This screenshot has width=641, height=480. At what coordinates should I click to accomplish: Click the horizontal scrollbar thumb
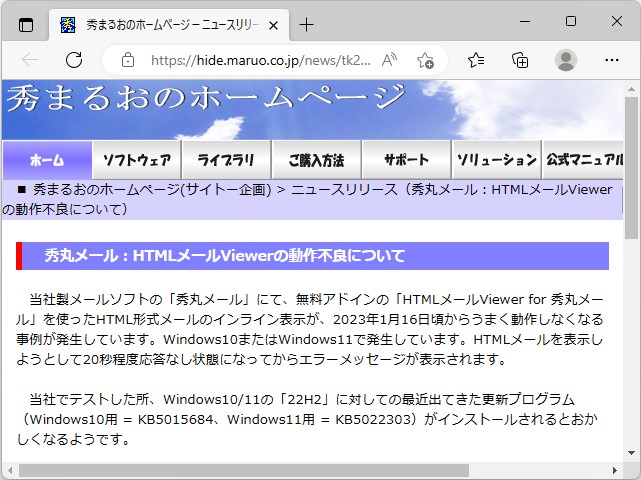click(x=244, y=470)
